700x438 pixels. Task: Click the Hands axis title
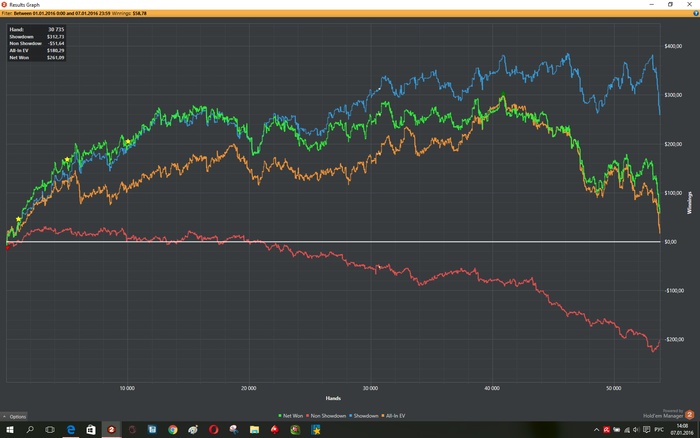(333, 398)
